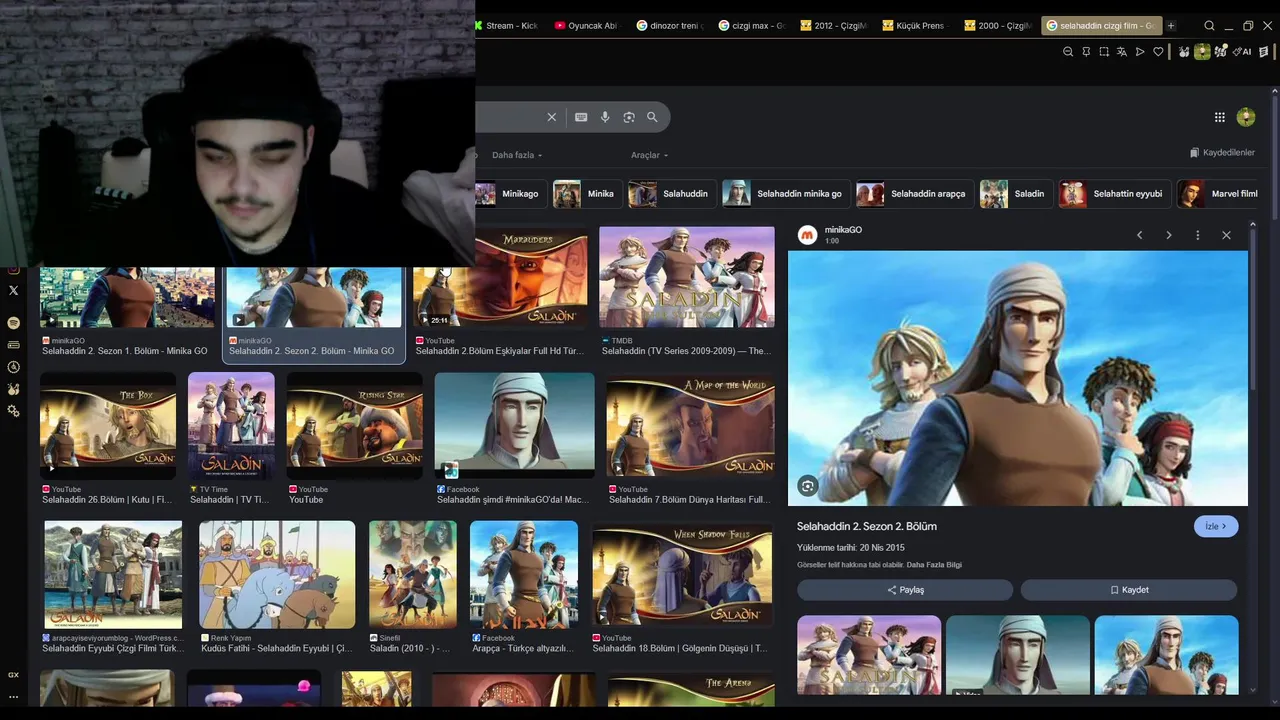Open browser tab search magnifier
This screenshot has width=1280, height=720.
pyautogui.click(x=1210, y=26)
